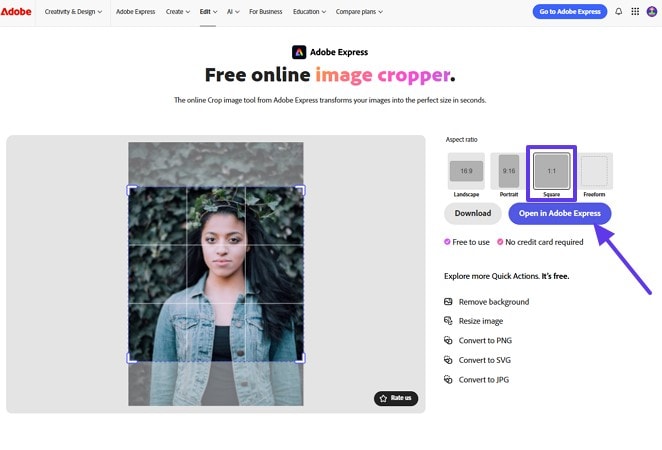Click the 'Free online image cropper' heading

click(x=330, y=75)
